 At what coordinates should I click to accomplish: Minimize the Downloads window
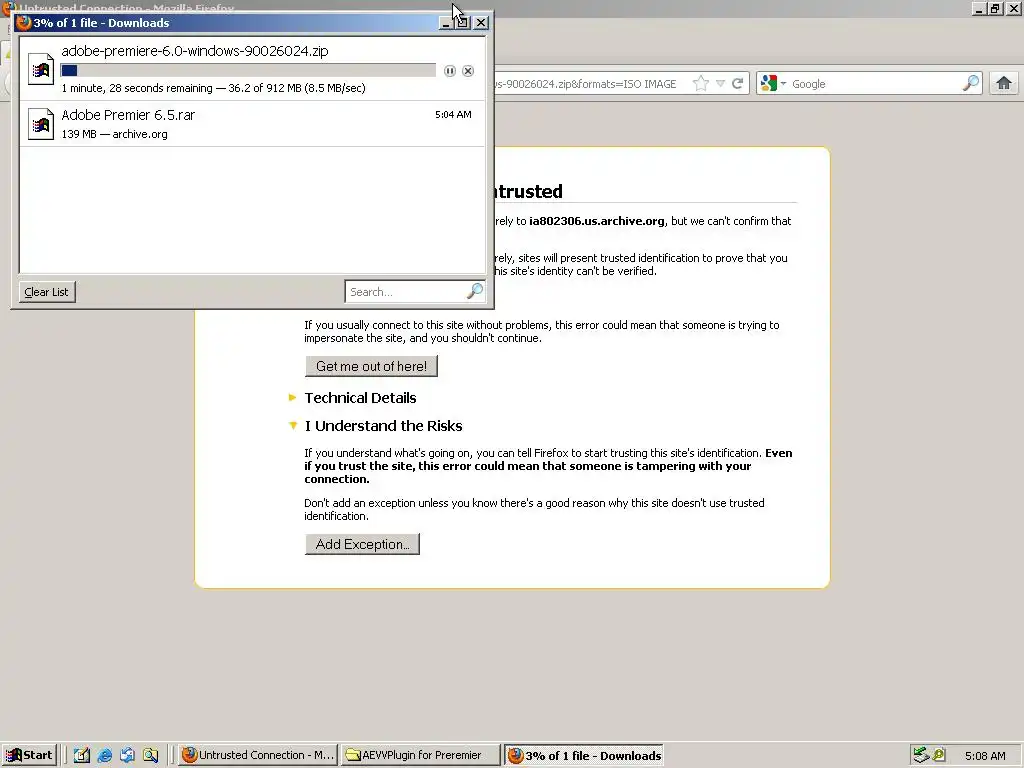click(445, 23)
